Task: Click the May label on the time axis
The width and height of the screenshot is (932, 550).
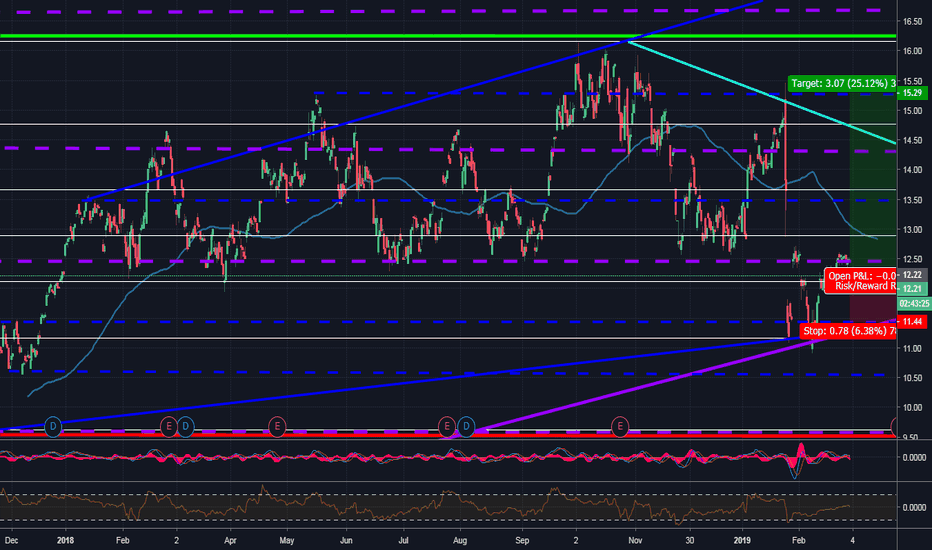Action: (x=286, y=540)
